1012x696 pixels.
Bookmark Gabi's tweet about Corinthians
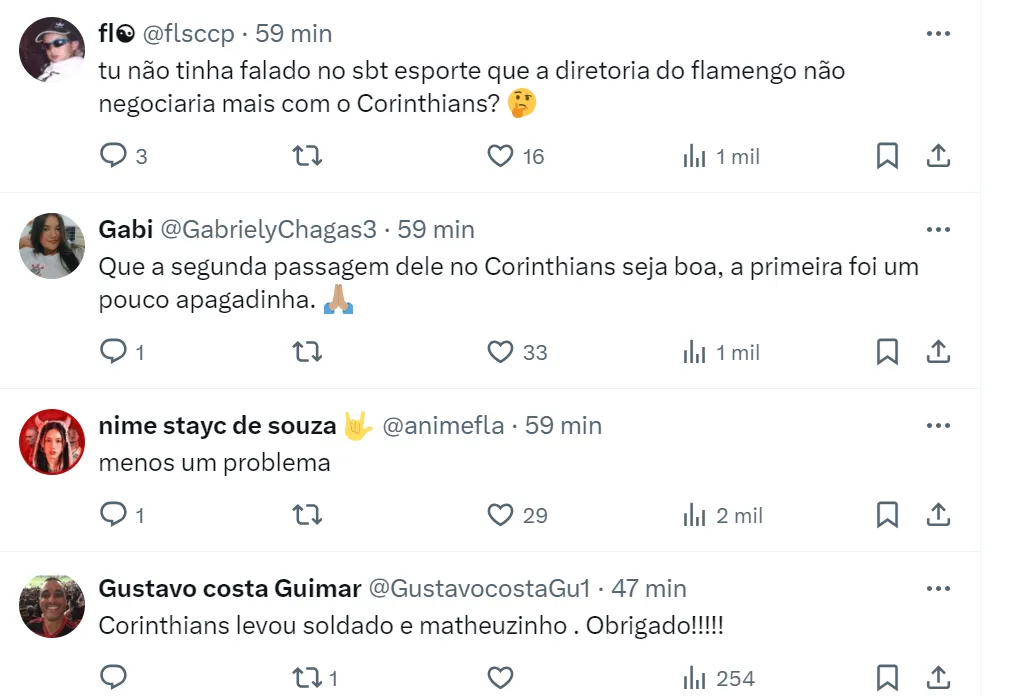(x=887, y=352)
